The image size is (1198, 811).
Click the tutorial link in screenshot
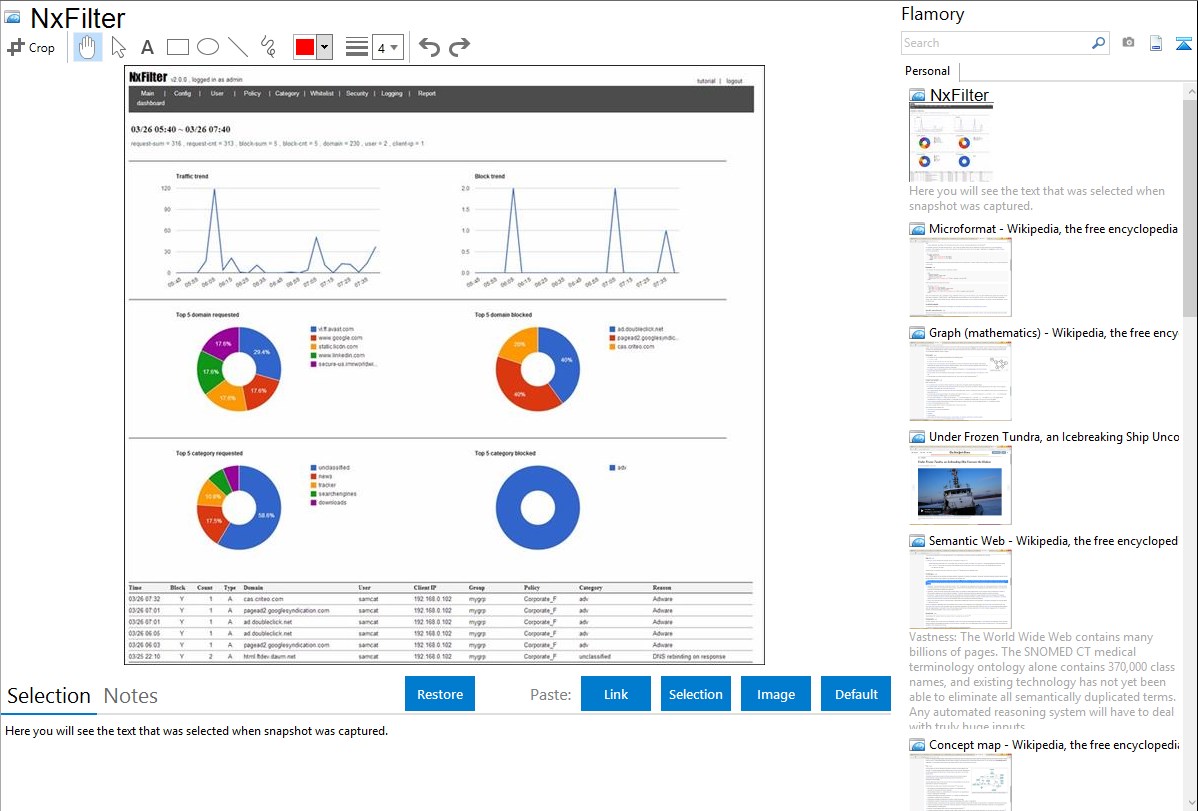pos(706,81)
